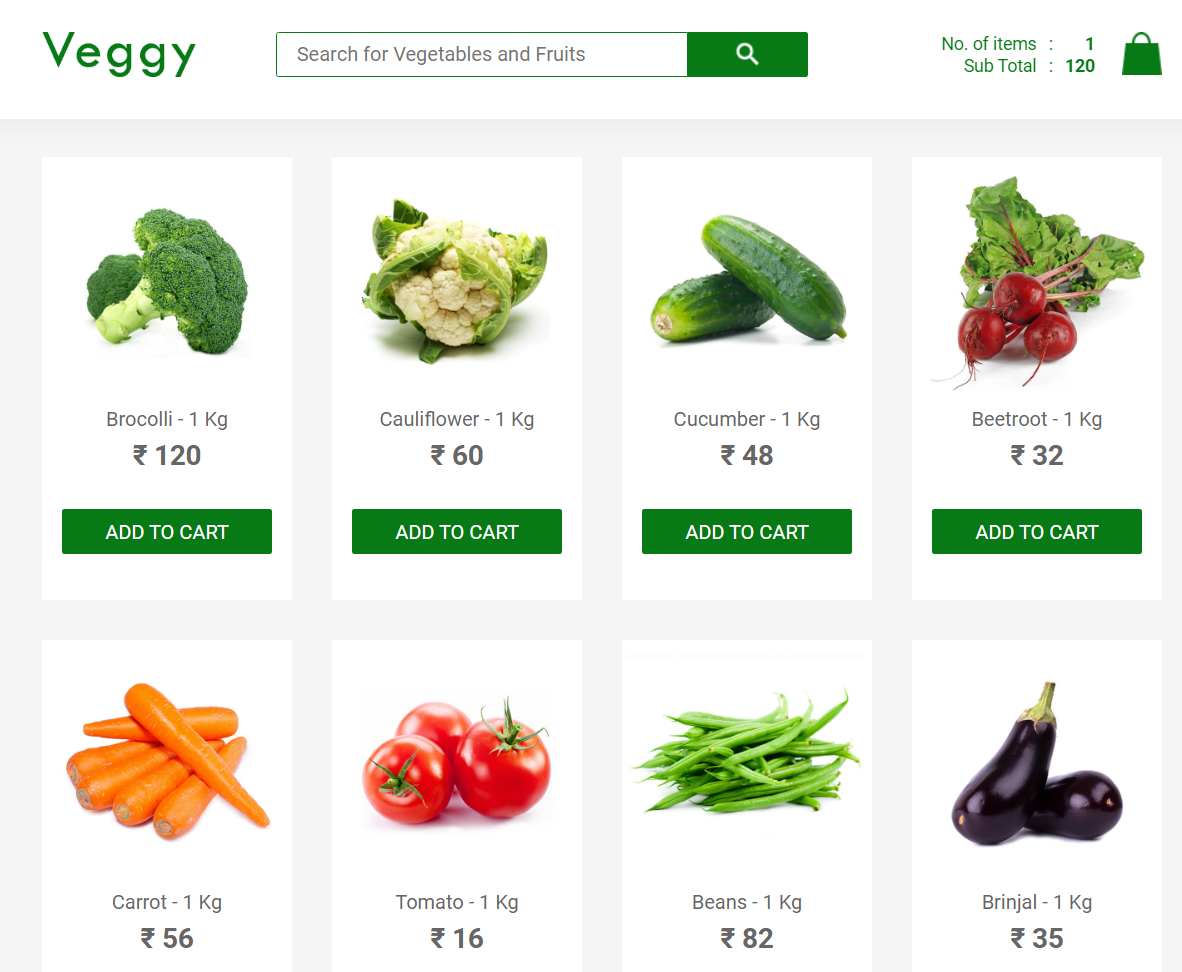Image resolution: width=1182 pixels, height=972 pixels.
Task: Click the Brinjal - 1 Kg title
Action: (1037, 902)
